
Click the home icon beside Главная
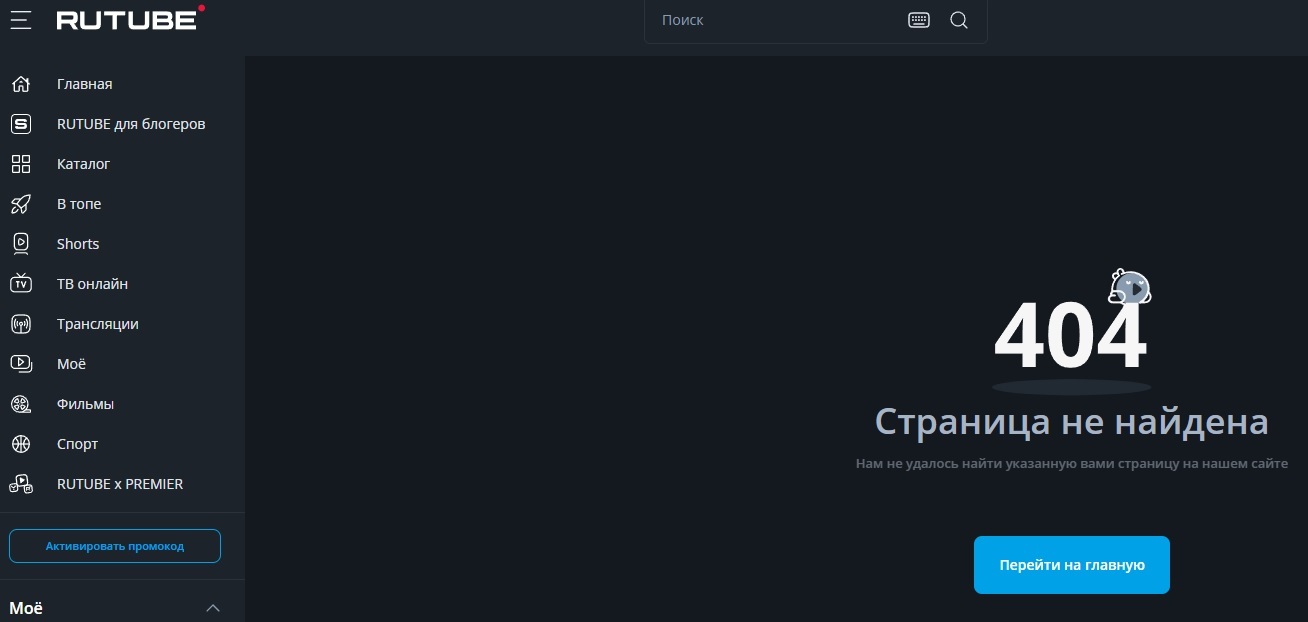pyautogui.click(x=21, y=84)
